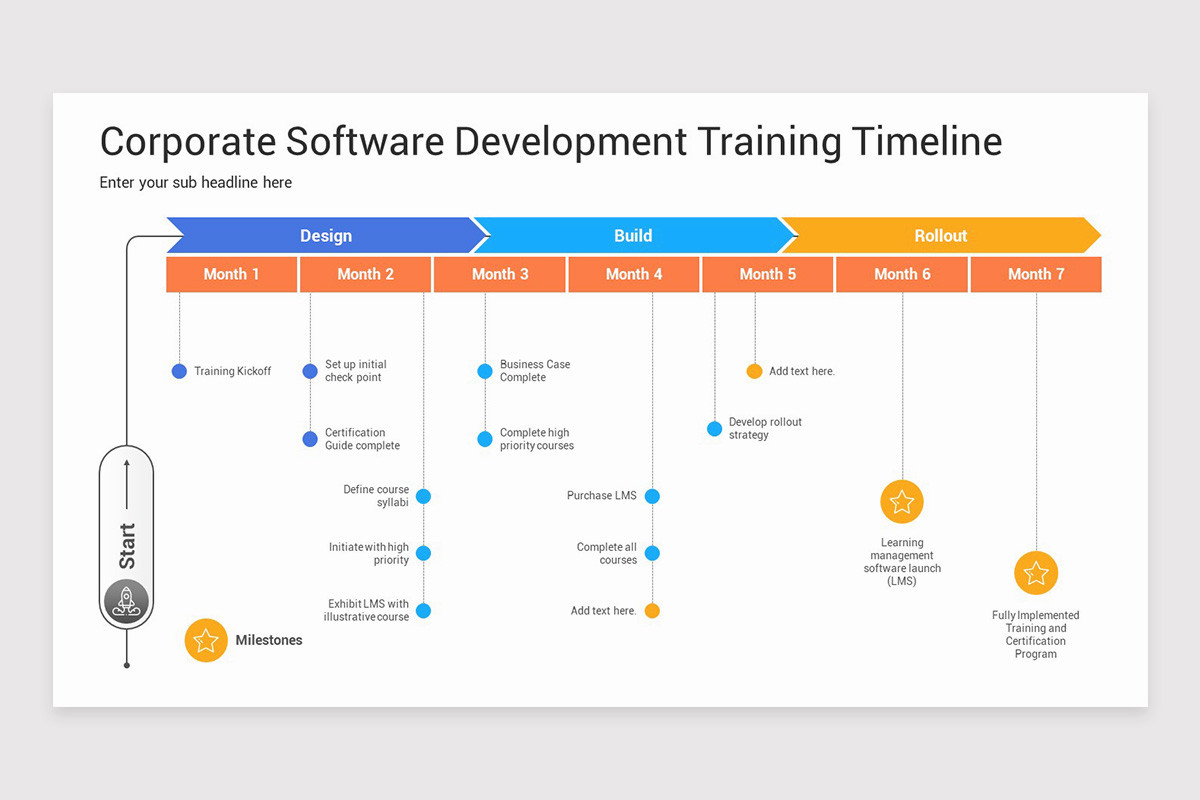Click the Milestones label text
This screenshot has height=800, width=1200.
pos(269,640)
